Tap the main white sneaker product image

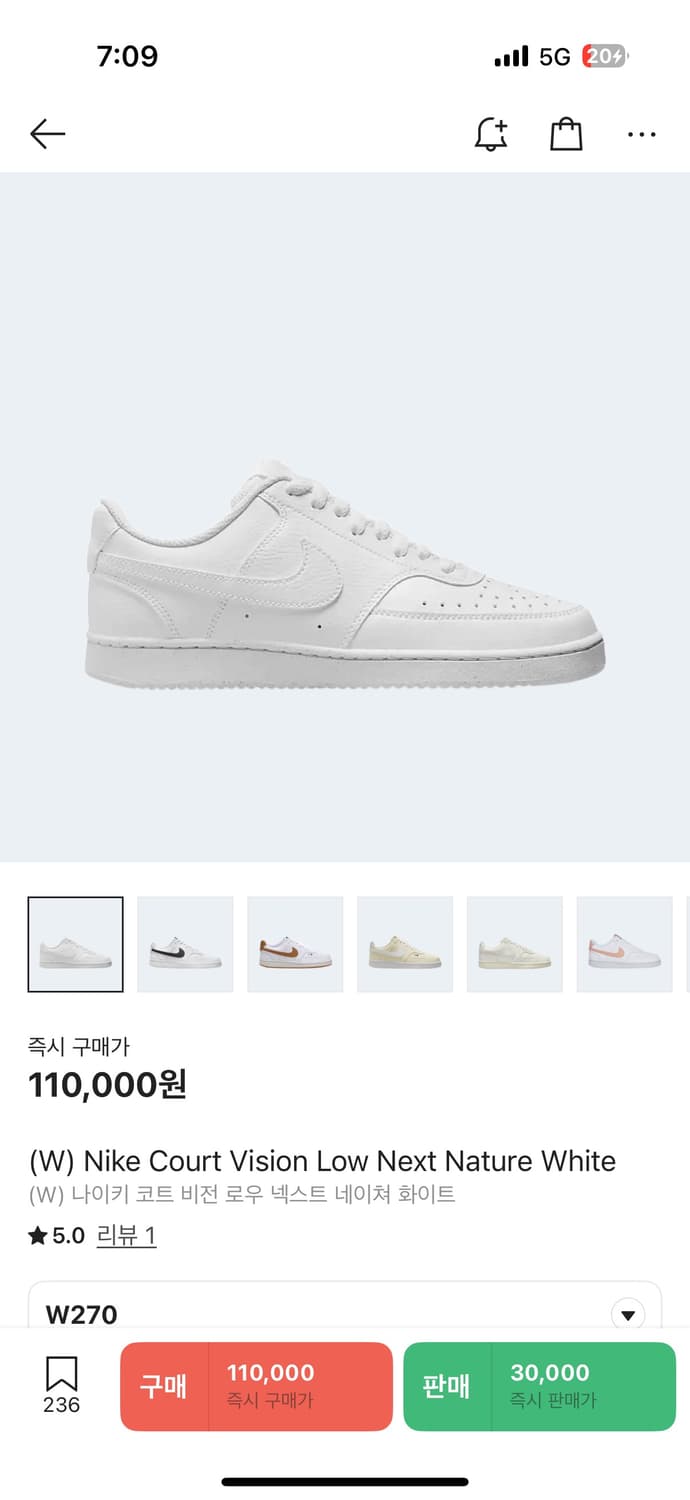pyautogui.click(x=345, y=575)
